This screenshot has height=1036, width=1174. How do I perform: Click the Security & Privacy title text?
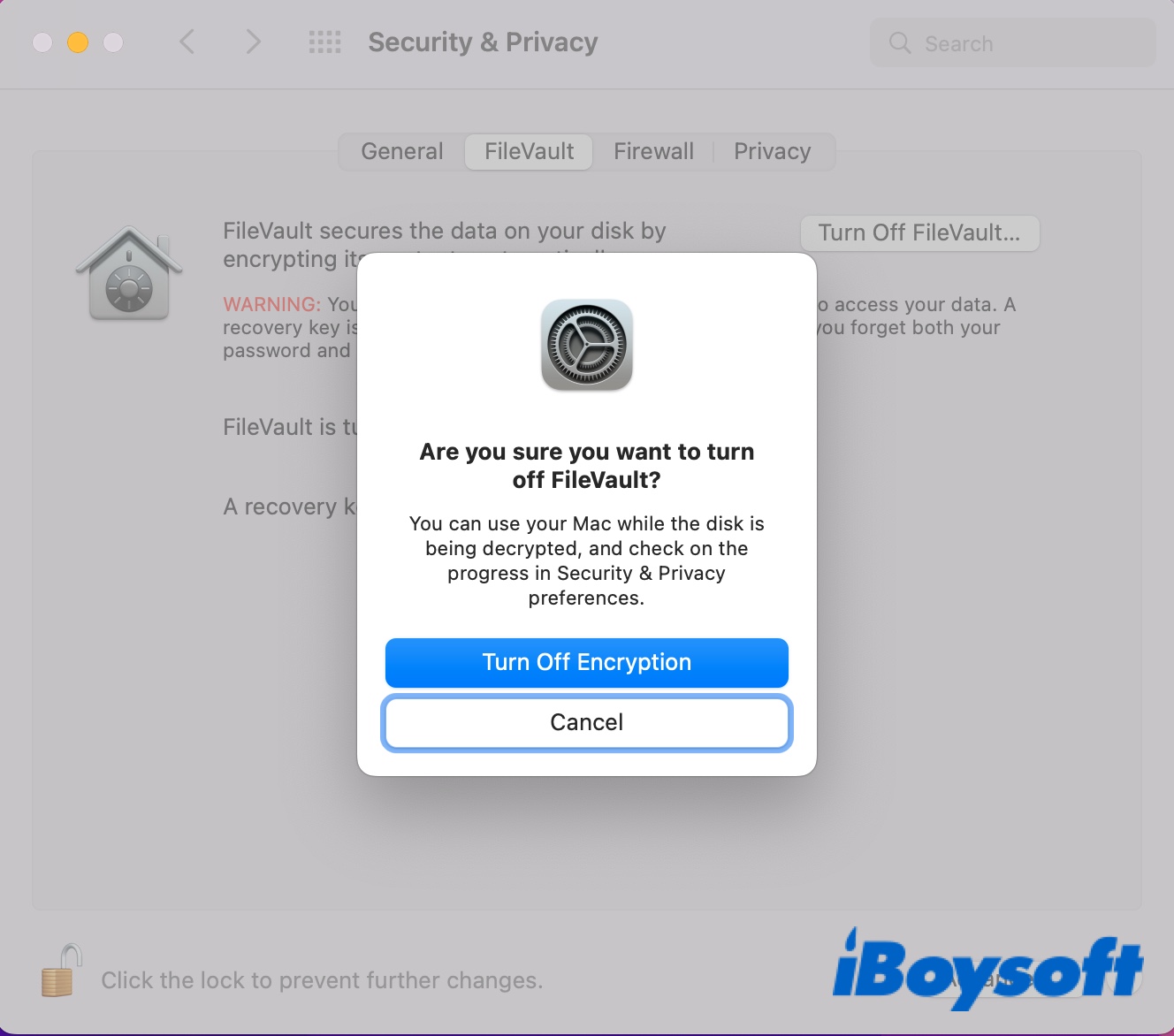[483, 42]
